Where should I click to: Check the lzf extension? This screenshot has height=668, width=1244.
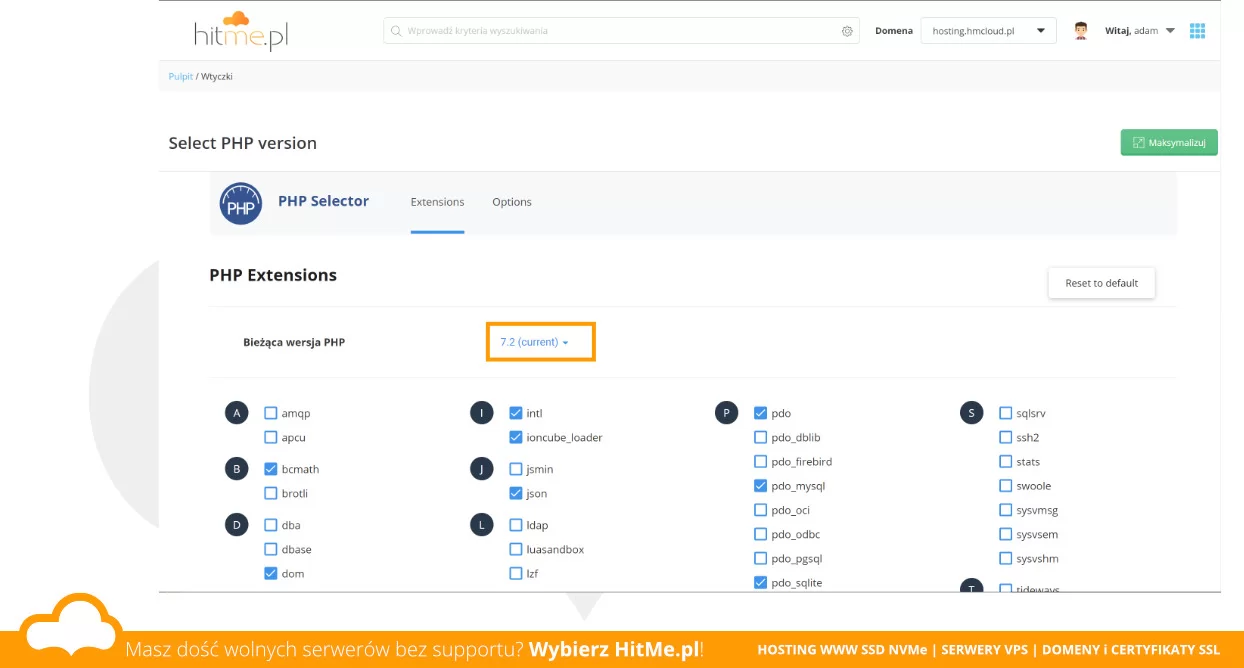point(516,573)
